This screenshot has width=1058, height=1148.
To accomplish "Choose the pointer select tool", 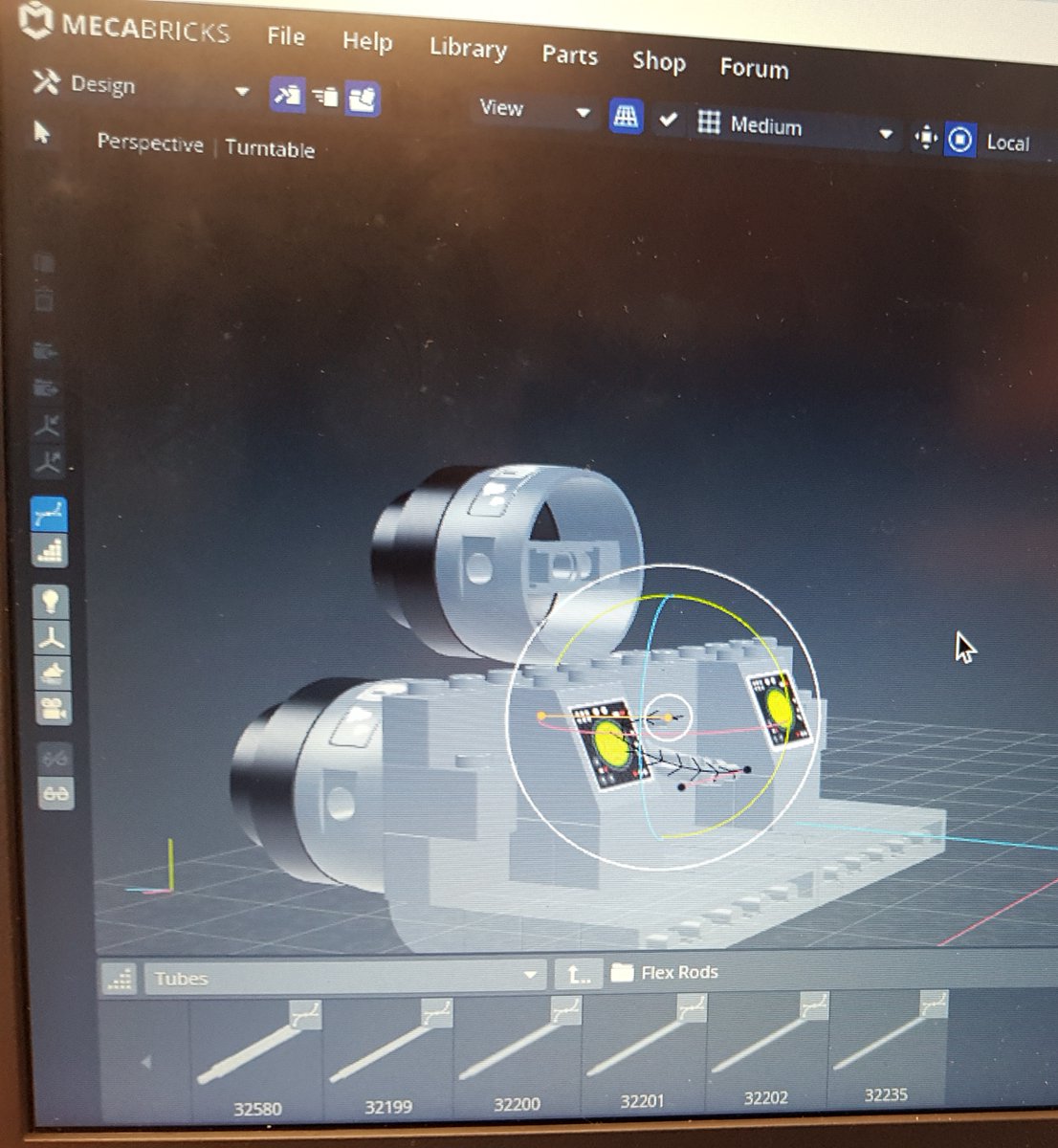I will [41, 132].
